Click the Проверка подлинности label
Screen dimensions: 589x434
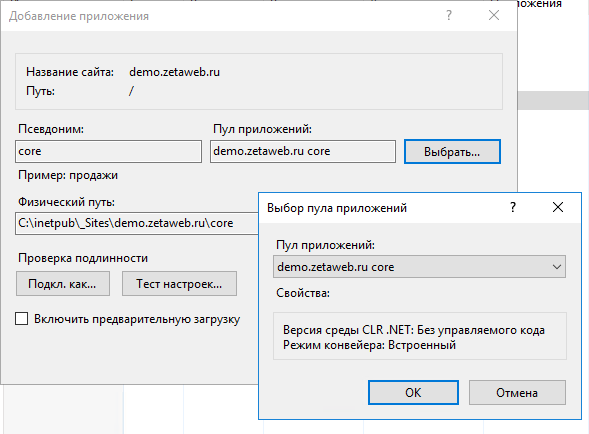coord(83,258)
